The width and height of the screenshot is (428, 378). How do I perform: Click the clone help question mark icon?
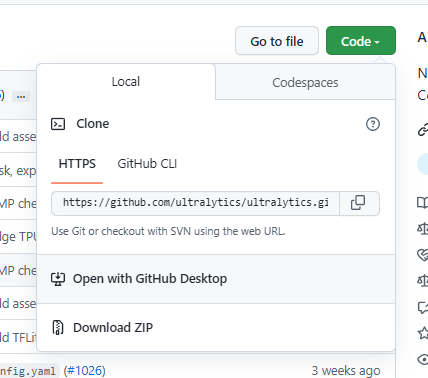pyautogui.click(x=373, y=124)
